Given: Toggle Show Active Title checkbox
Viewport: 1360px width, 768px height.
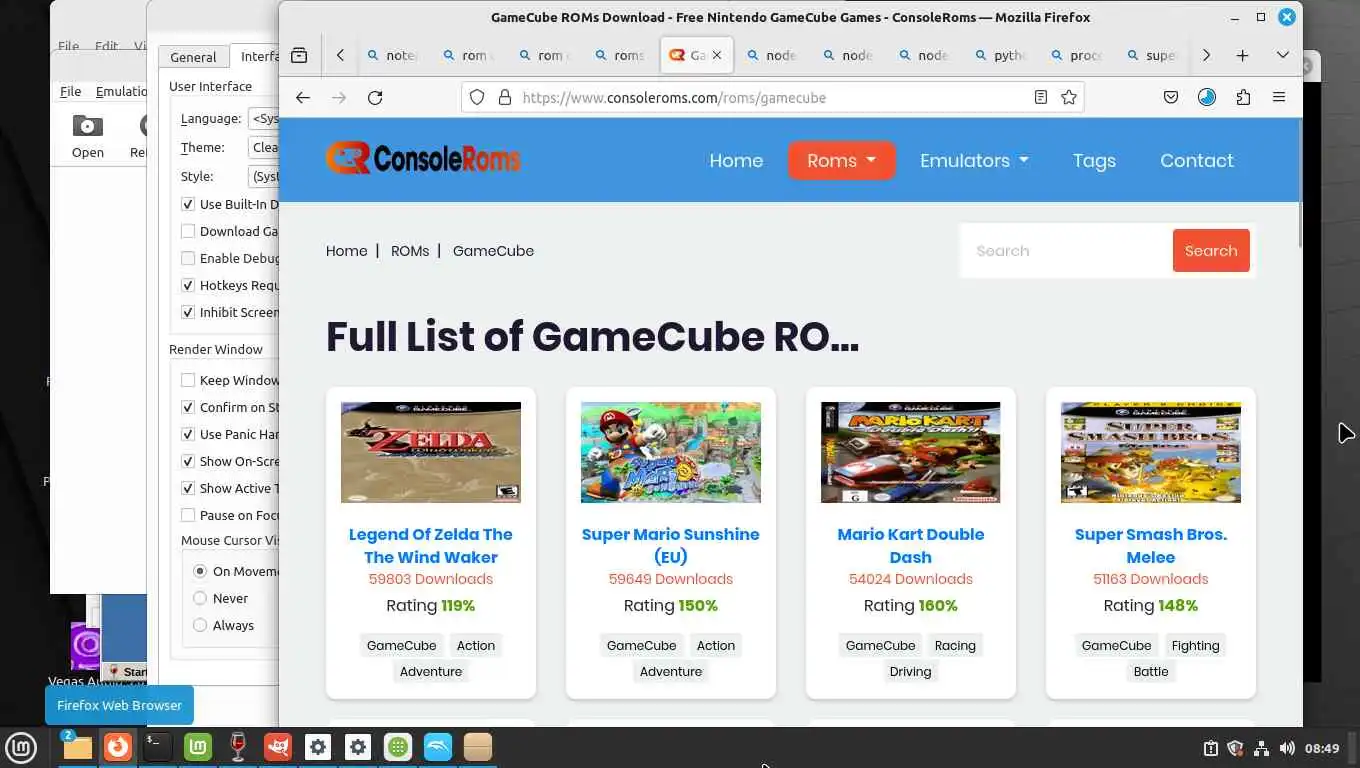Looking at the screenshot, I should click(188, 488).
